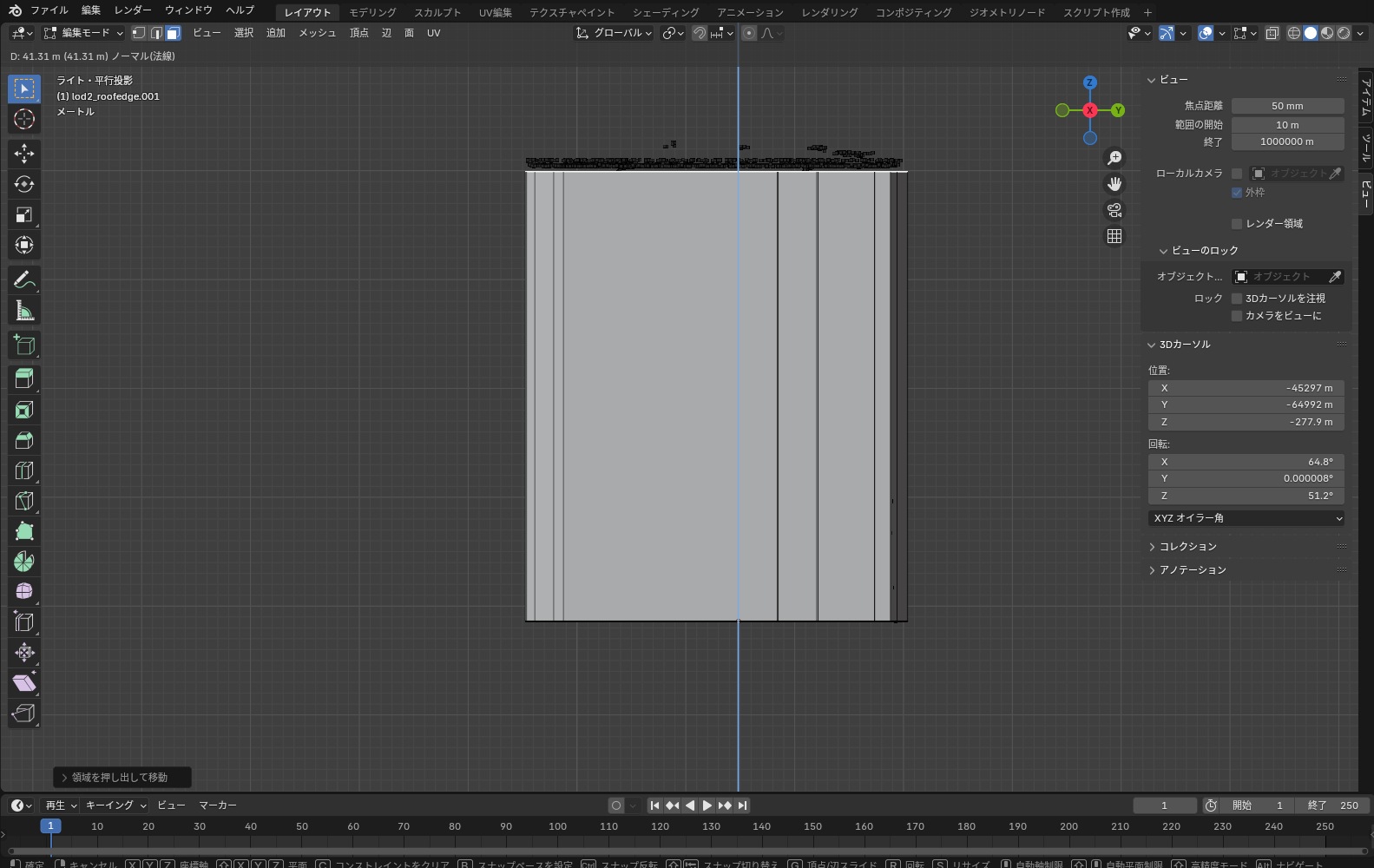Image resolution: width=1374 pixels, height=868 pixels.
Task: Toggle proportional editing button
Action: click(749, 33)
